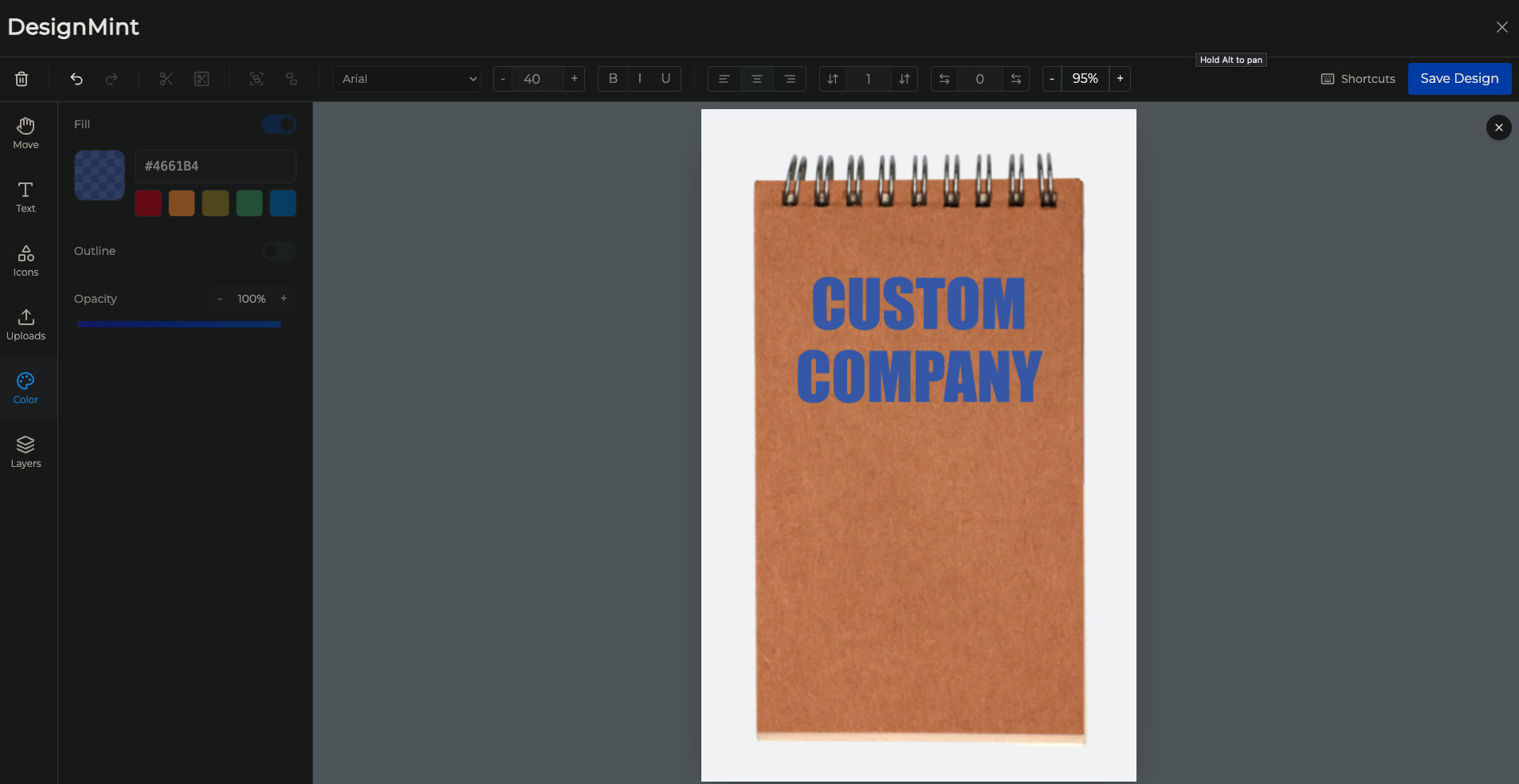Select the blue color swatch

point(283,203)
